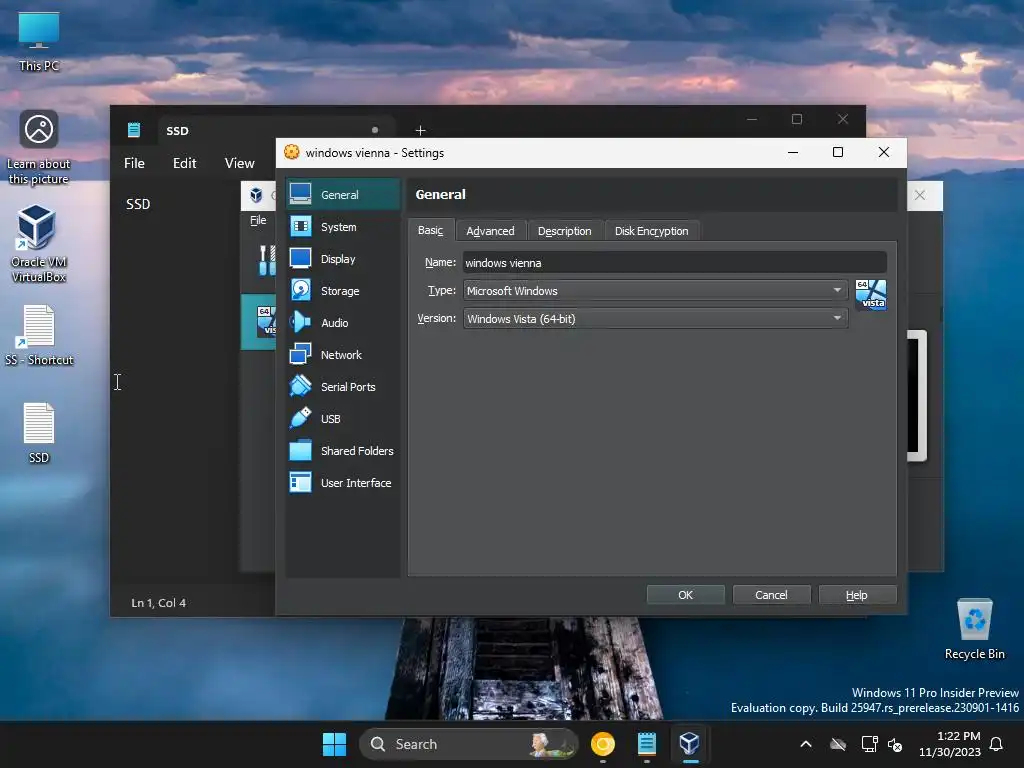Click the network display tray icon
The image size is (1024, 768).
click(869, 744)
